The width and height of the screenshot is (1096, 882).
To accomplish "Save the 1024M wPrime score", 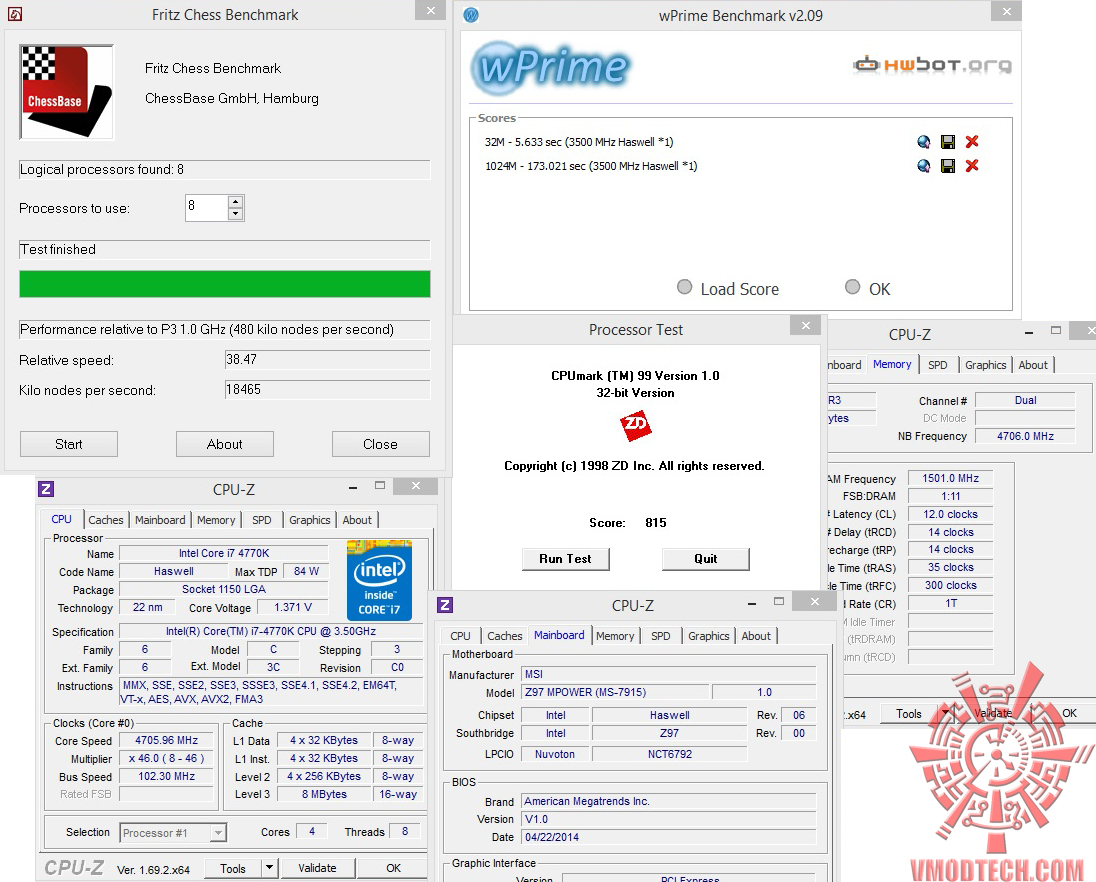I will [x=948, y=166].
